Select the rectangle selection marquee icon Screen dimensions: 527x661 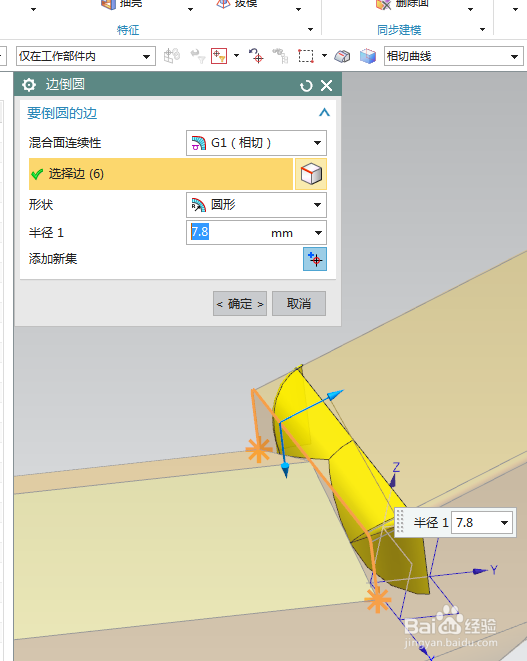pyautogui.click(x=306, y=56)
